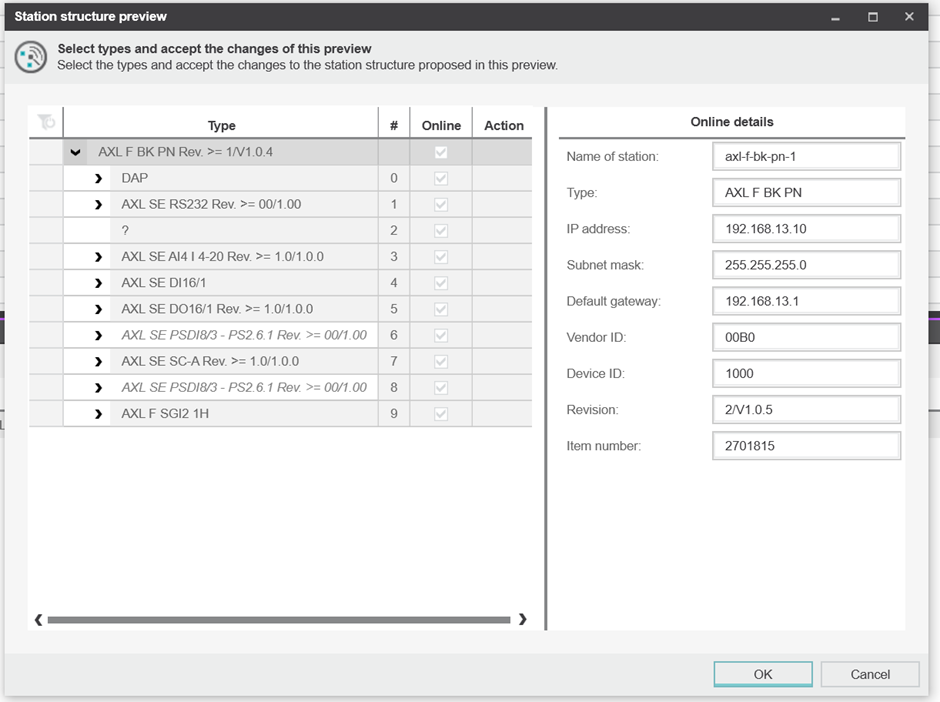Screen dimensions: 940x702
Task: Expand the AXL SE SC-A module row
Action: 98,361
